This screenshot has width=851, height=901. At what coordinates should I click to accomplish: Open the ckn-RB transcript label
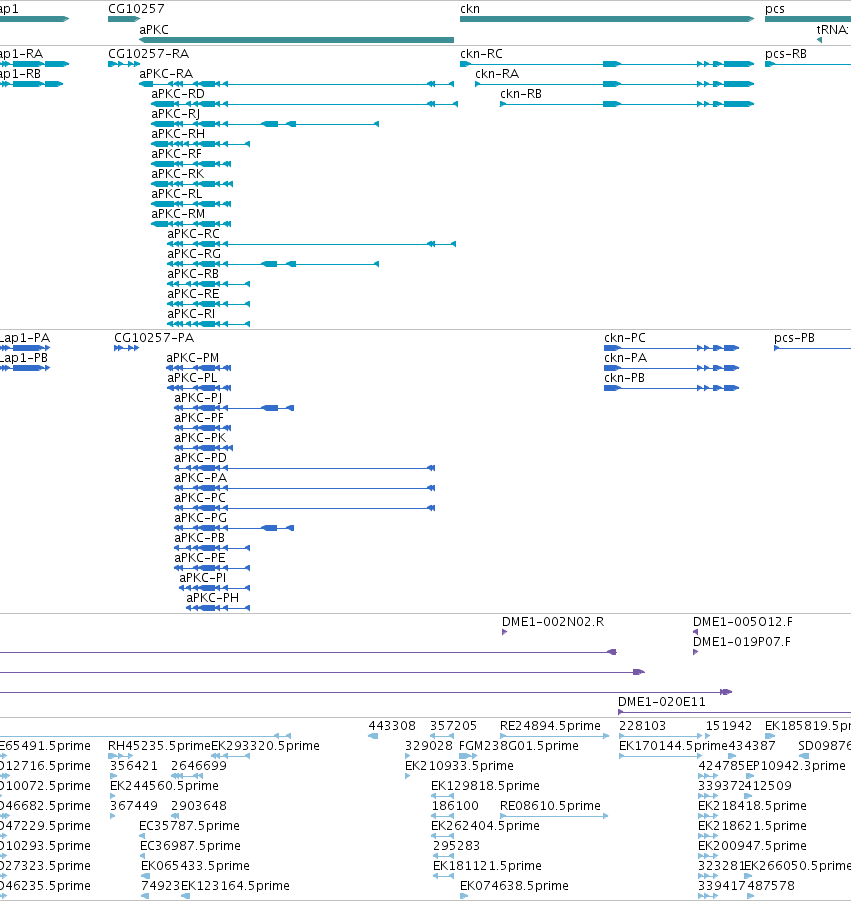coord(521,94)
